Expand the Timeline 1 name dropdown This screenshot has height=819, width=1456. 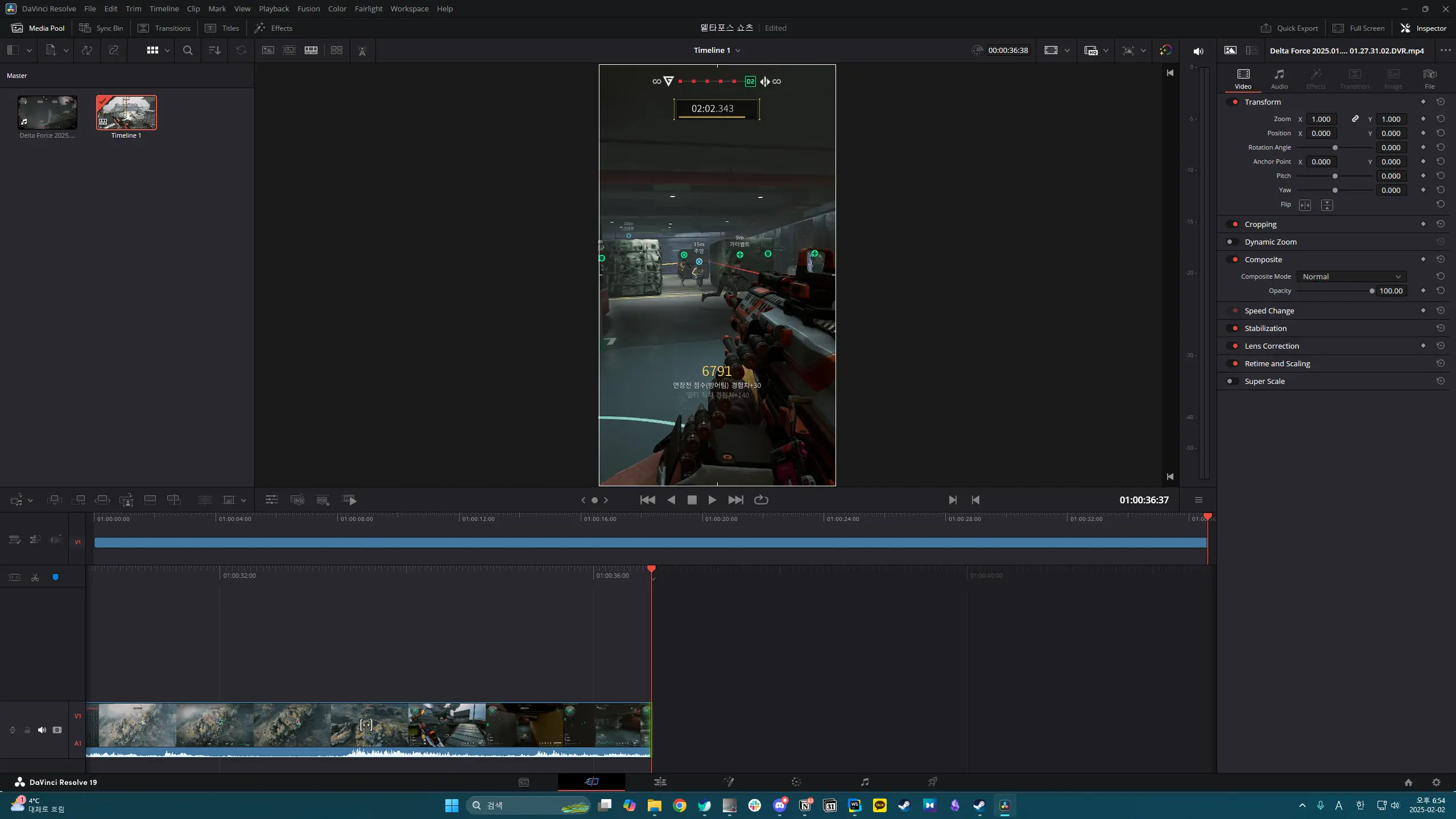(738, 51)
